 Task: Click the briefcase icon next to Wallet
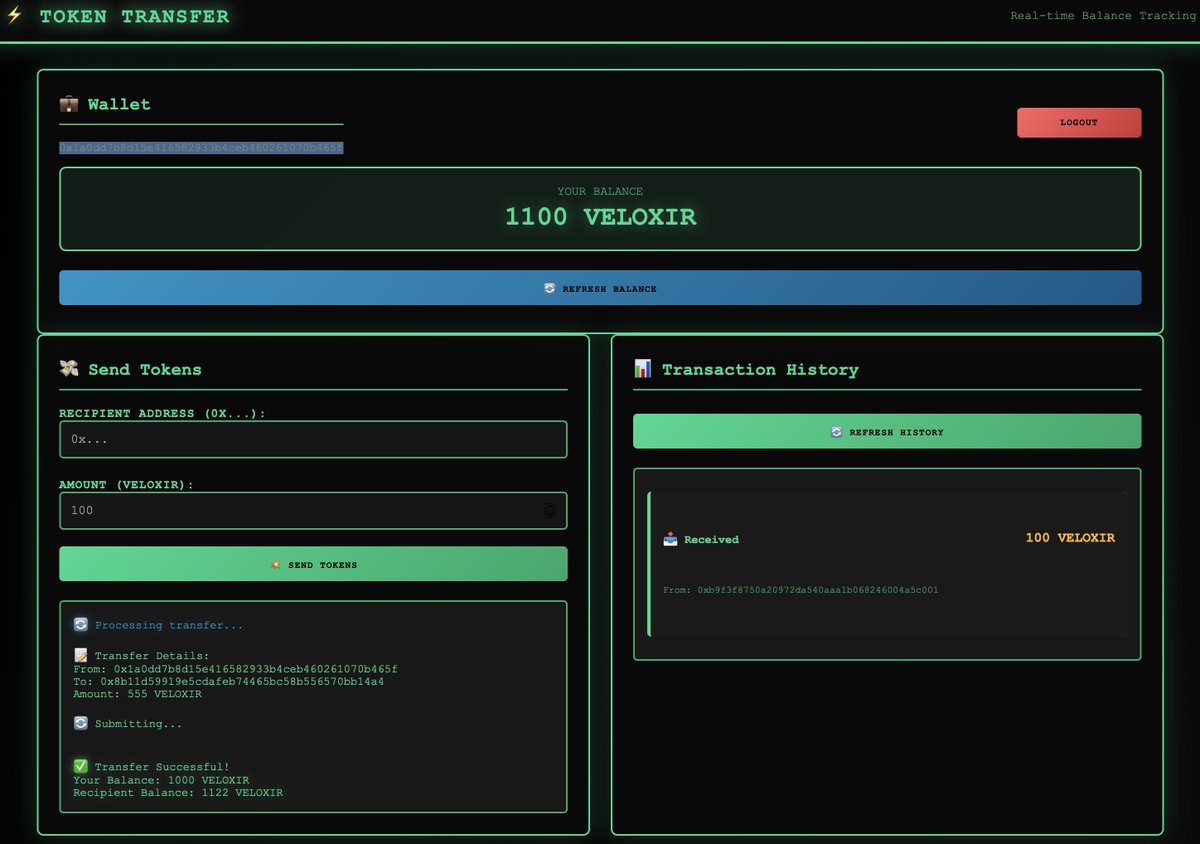click(69, 104)
